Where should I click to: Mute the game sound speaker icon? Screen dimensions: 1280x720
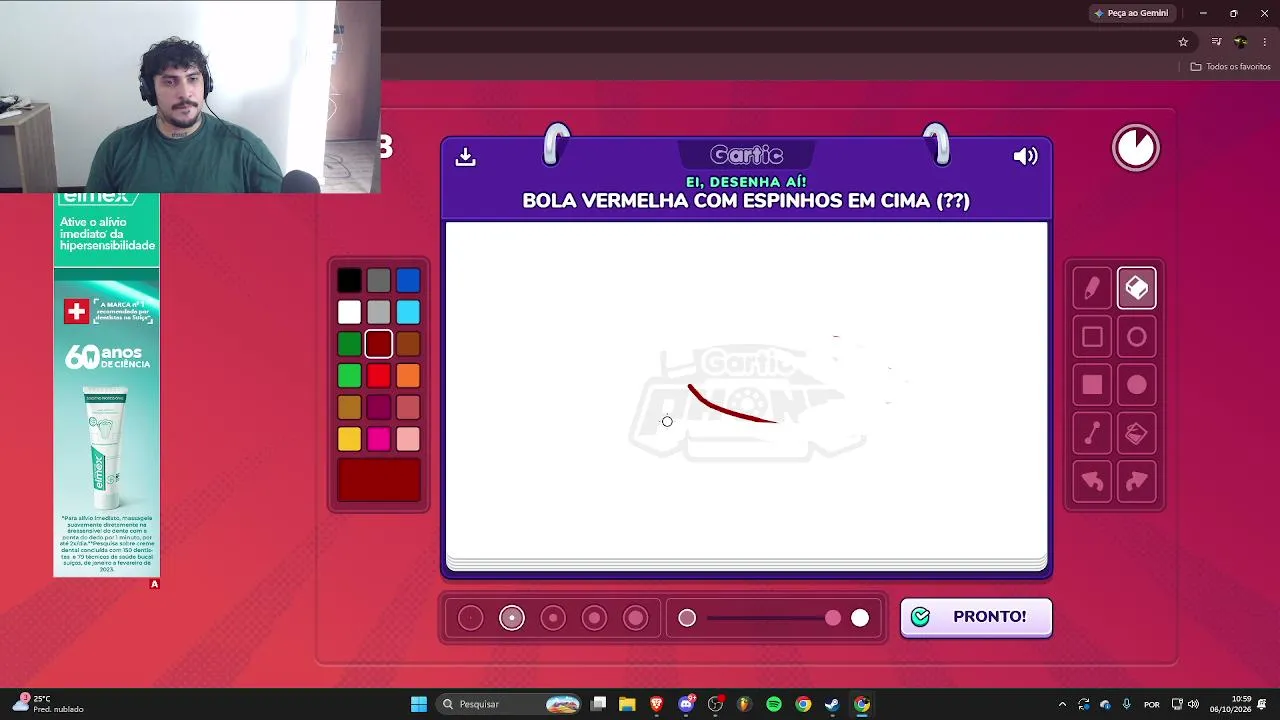coord(1025,156)
